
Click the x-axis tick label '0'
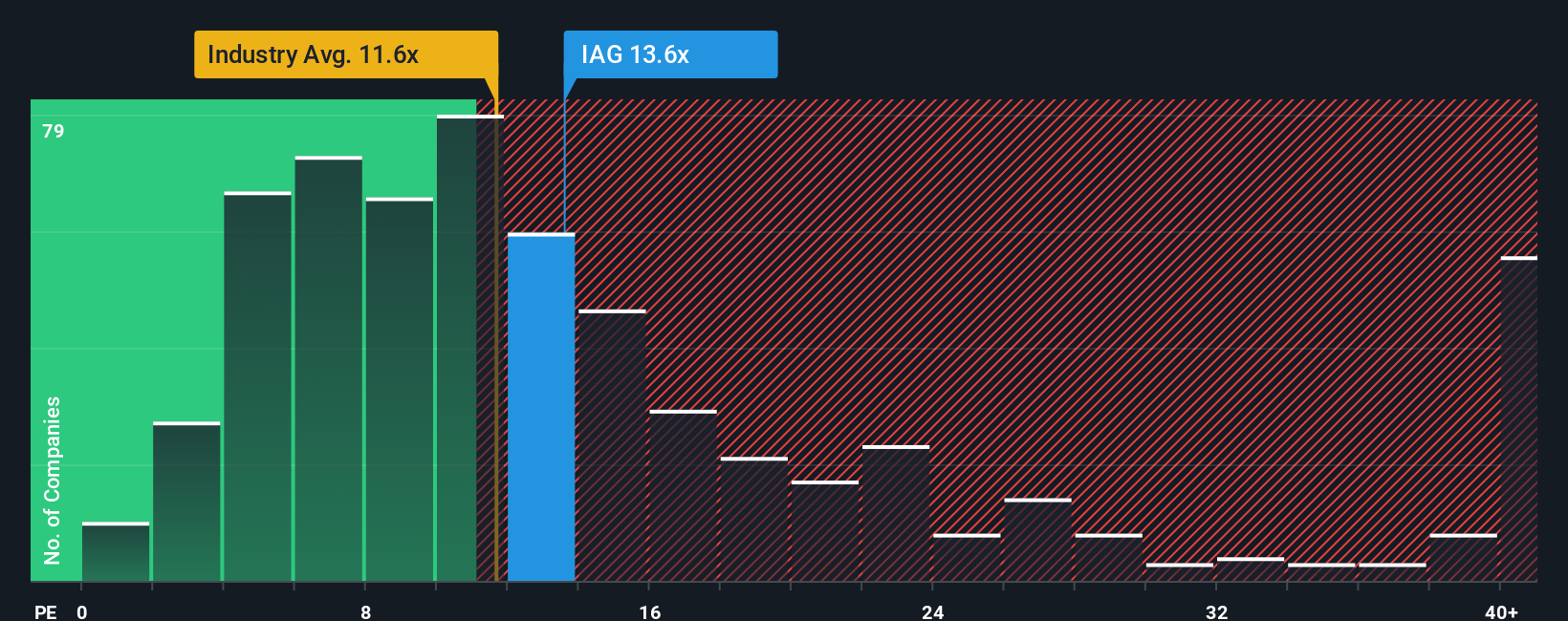coord(82,611)
